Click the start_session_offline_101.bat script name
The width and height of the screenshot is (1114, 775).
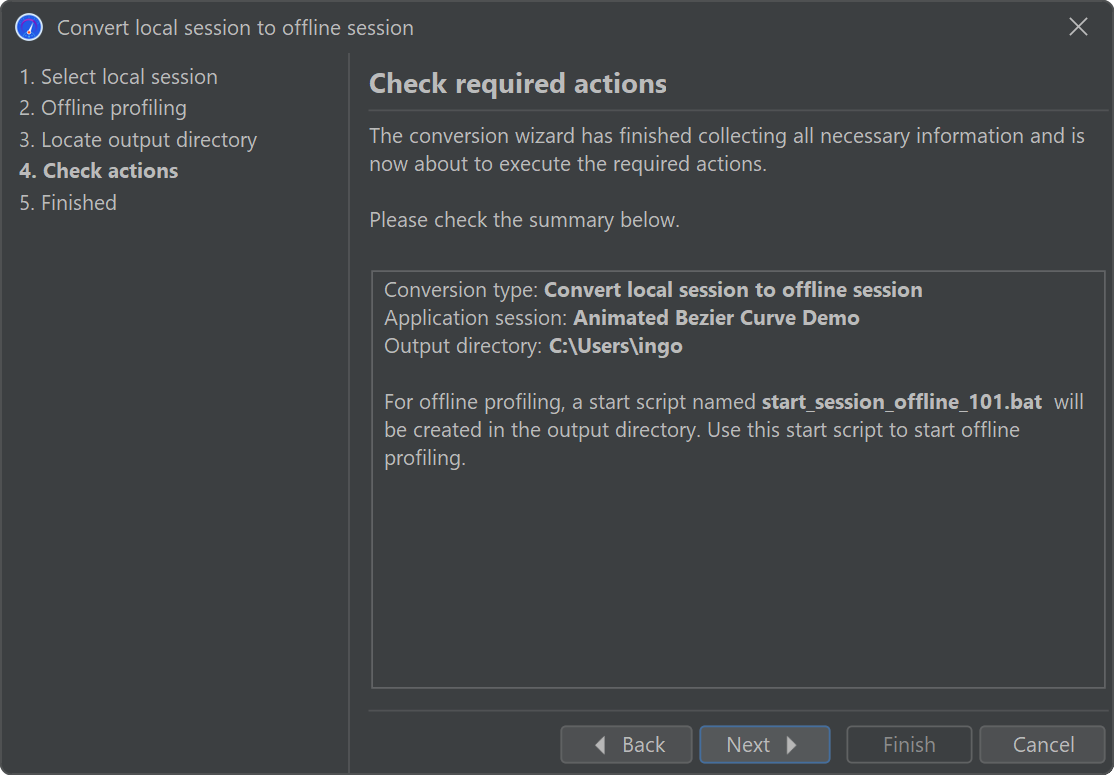(x=901, y=402)
